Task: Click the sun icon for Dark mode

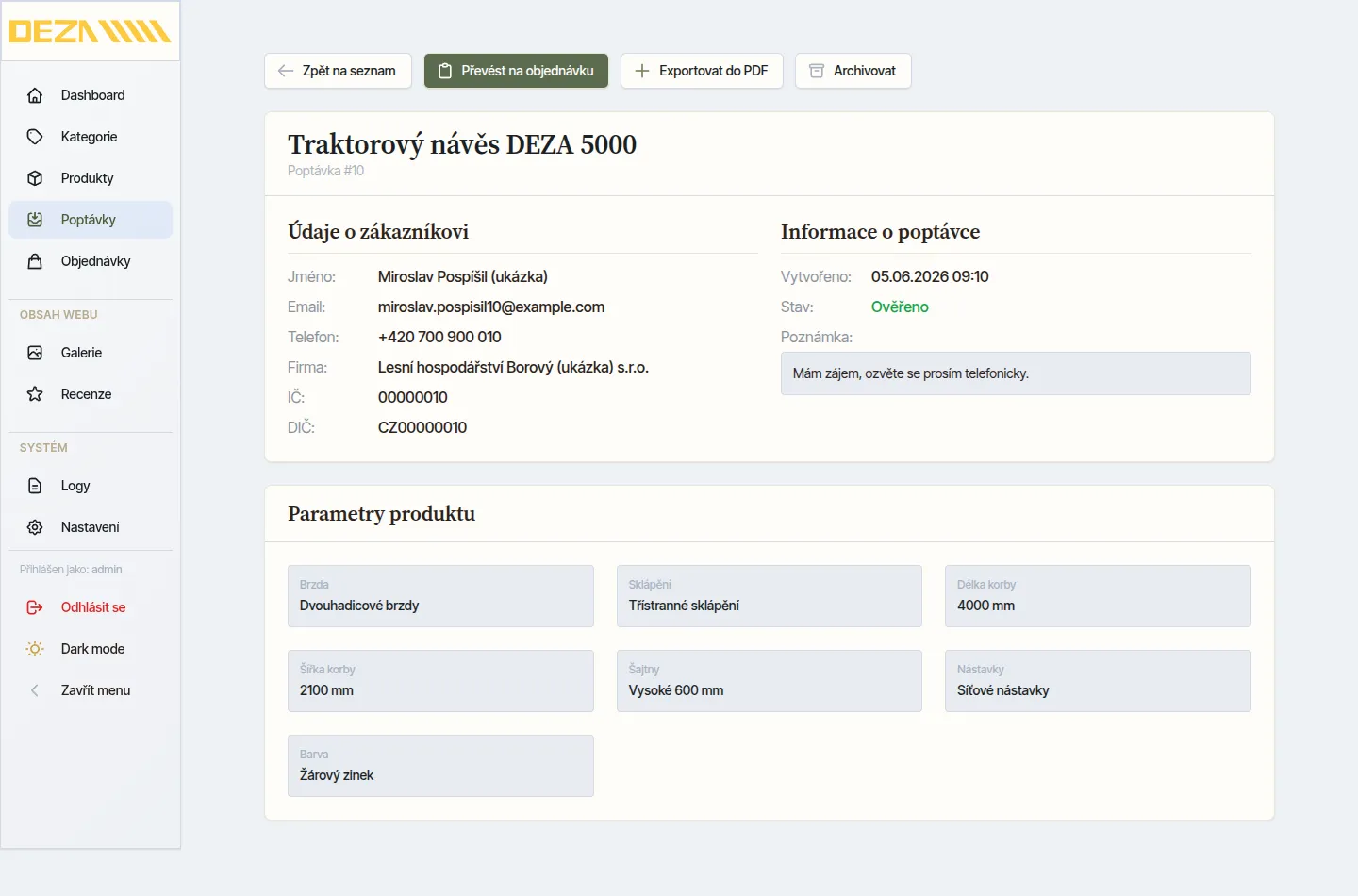Action: [35, 649]
